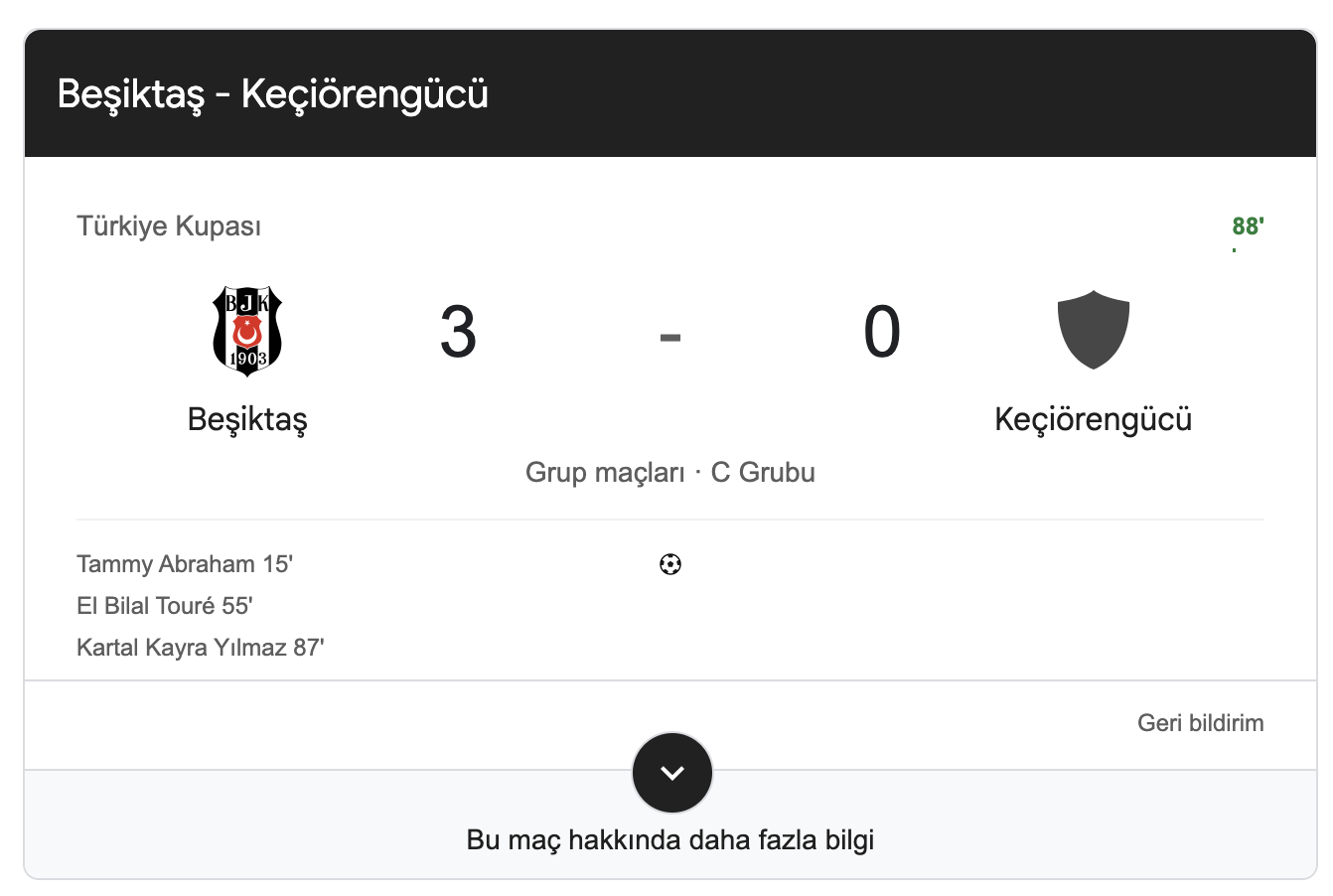Click the Keçiörengücü gray shield icon
Viewport: 1333px width, 896px height.
pos(1093,330)
